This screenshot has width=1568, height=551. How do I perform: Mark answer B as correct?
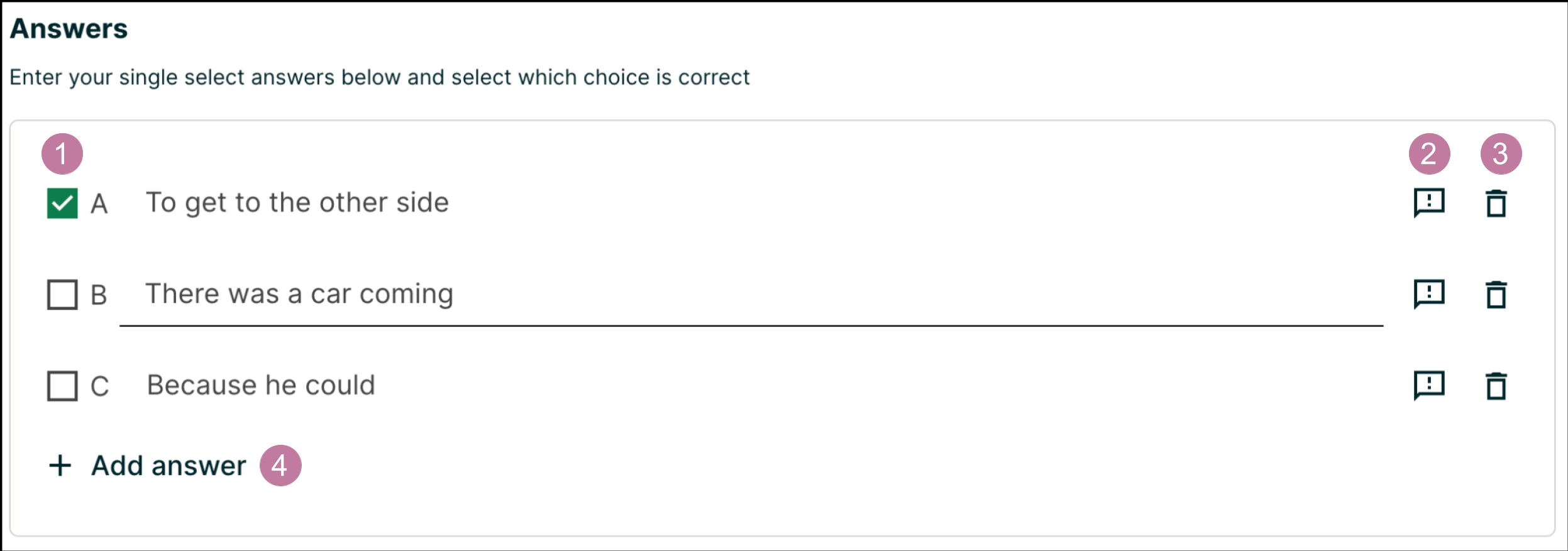tap(62, 295)
